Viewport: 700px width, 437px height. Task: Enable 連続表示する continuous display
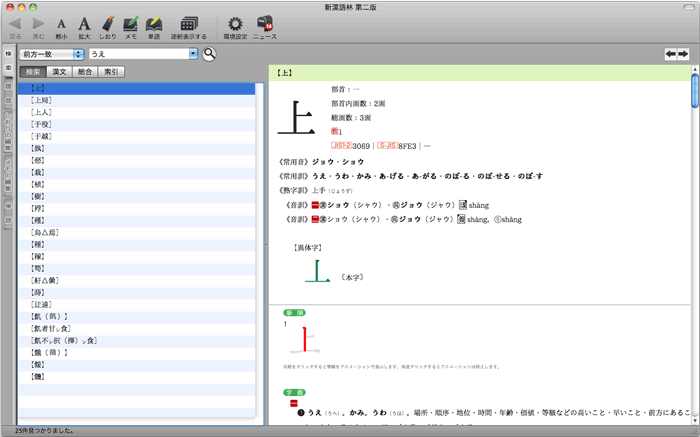[189, 24]
